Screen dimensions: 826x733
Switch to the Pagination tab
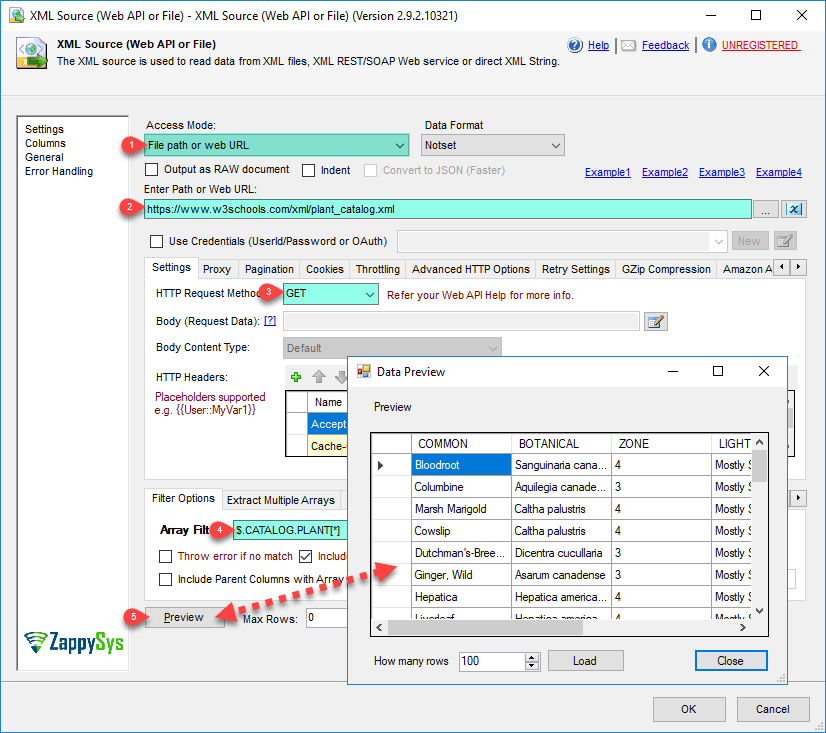click(268, 268)
